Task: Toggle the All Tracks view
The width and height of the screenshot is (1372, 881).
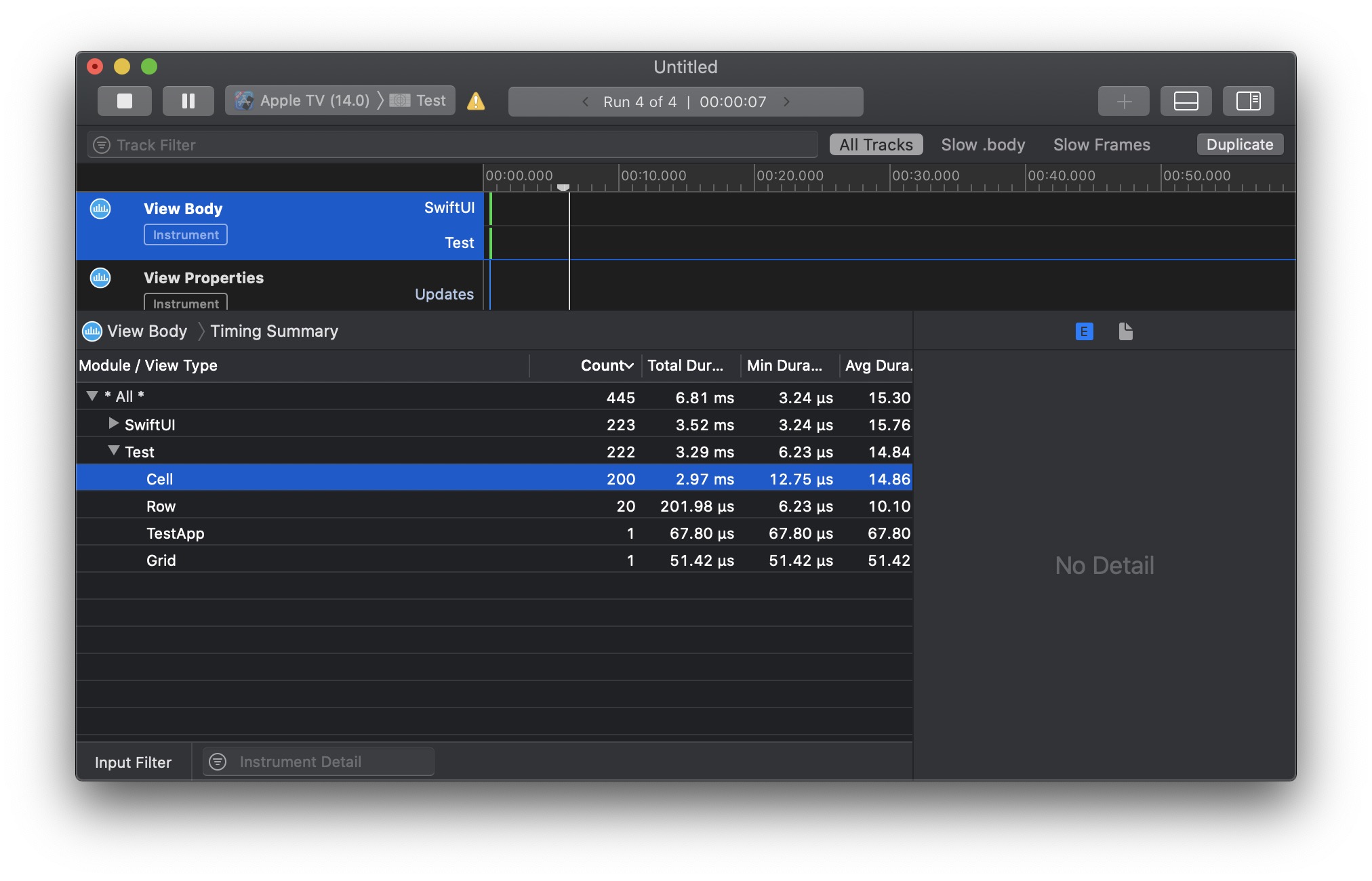Action: point(875,144)
